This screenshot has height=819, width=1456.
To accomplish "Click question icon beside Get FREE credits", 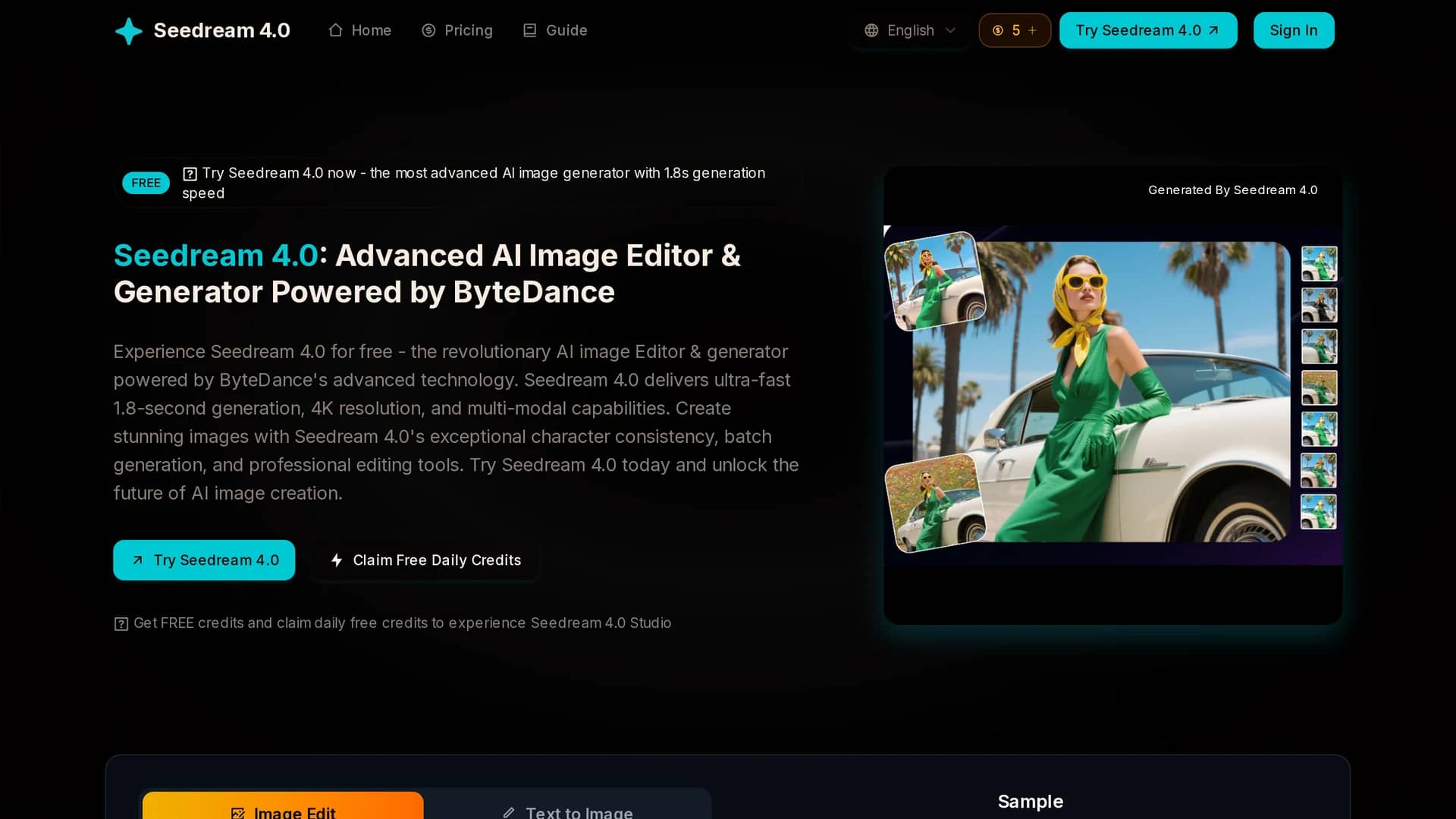I will click(x=121, y=624).
